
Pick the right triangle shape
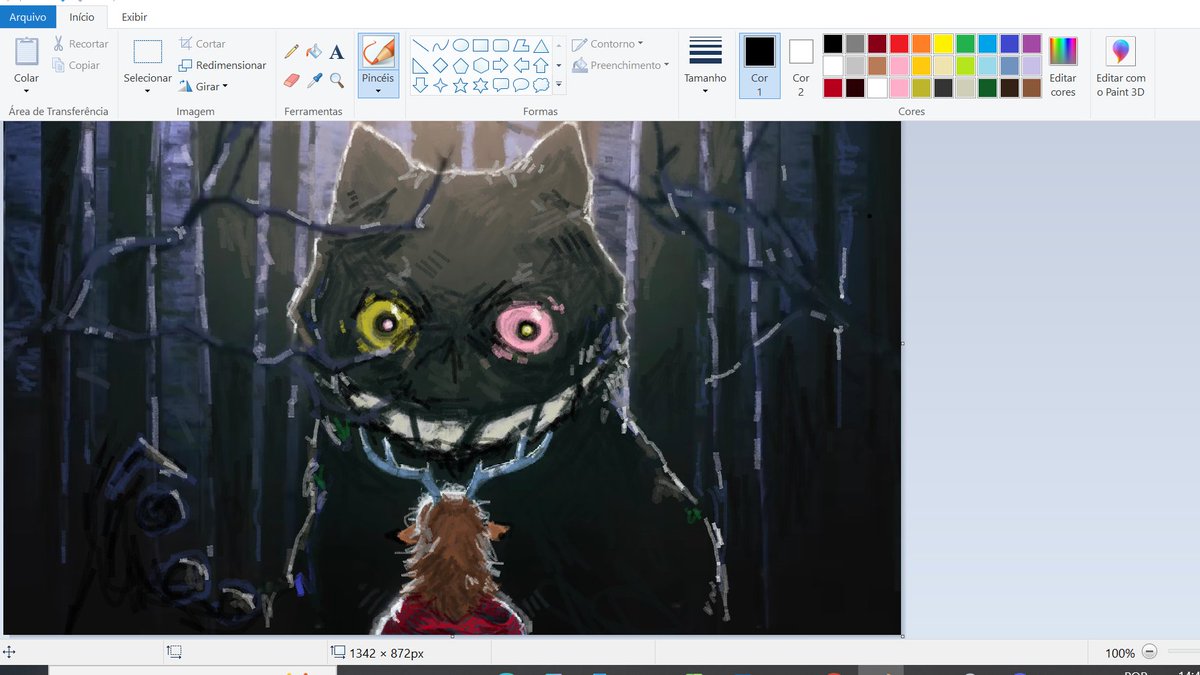[x=421, y=65]
